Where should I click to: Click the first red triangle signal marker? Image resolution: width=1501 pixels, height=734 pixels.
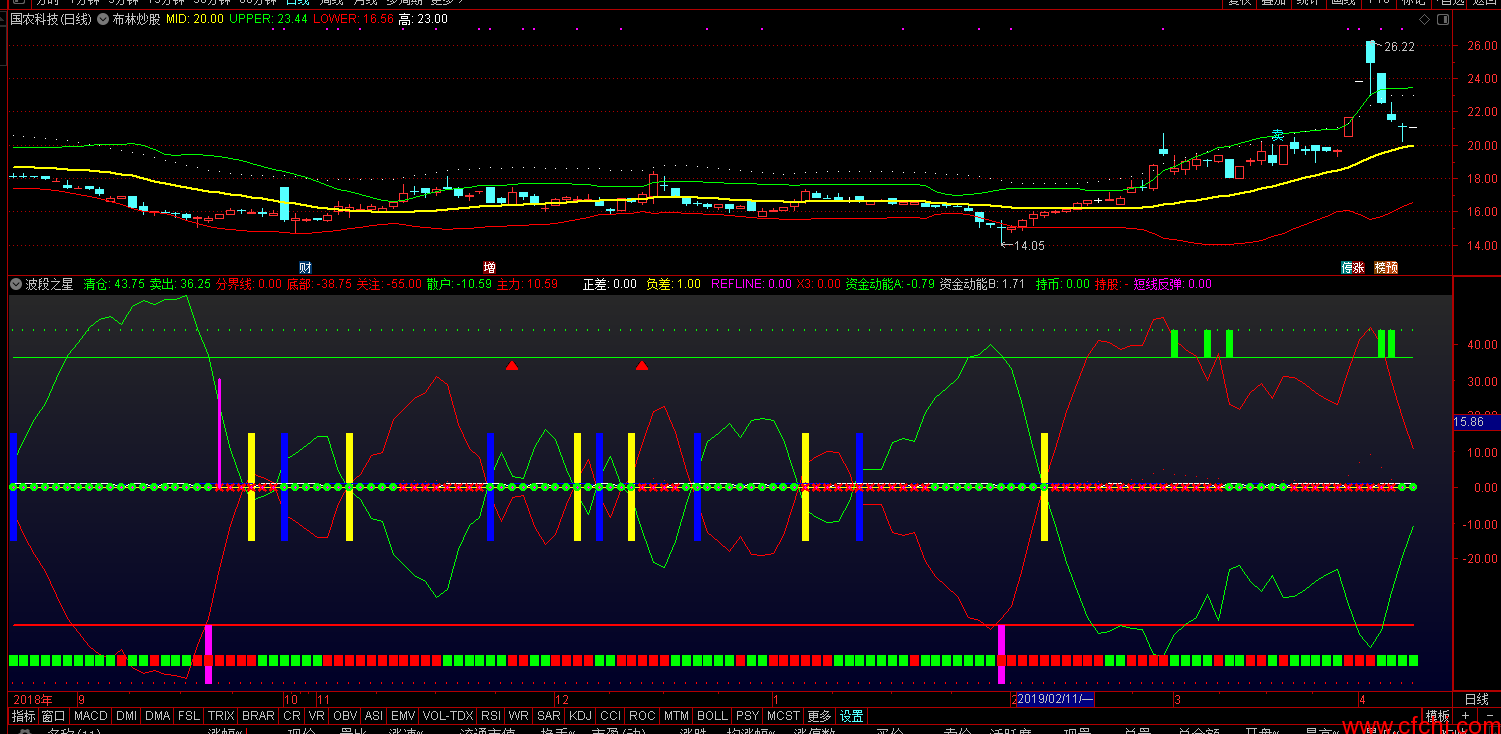click(x=512, y=366)
